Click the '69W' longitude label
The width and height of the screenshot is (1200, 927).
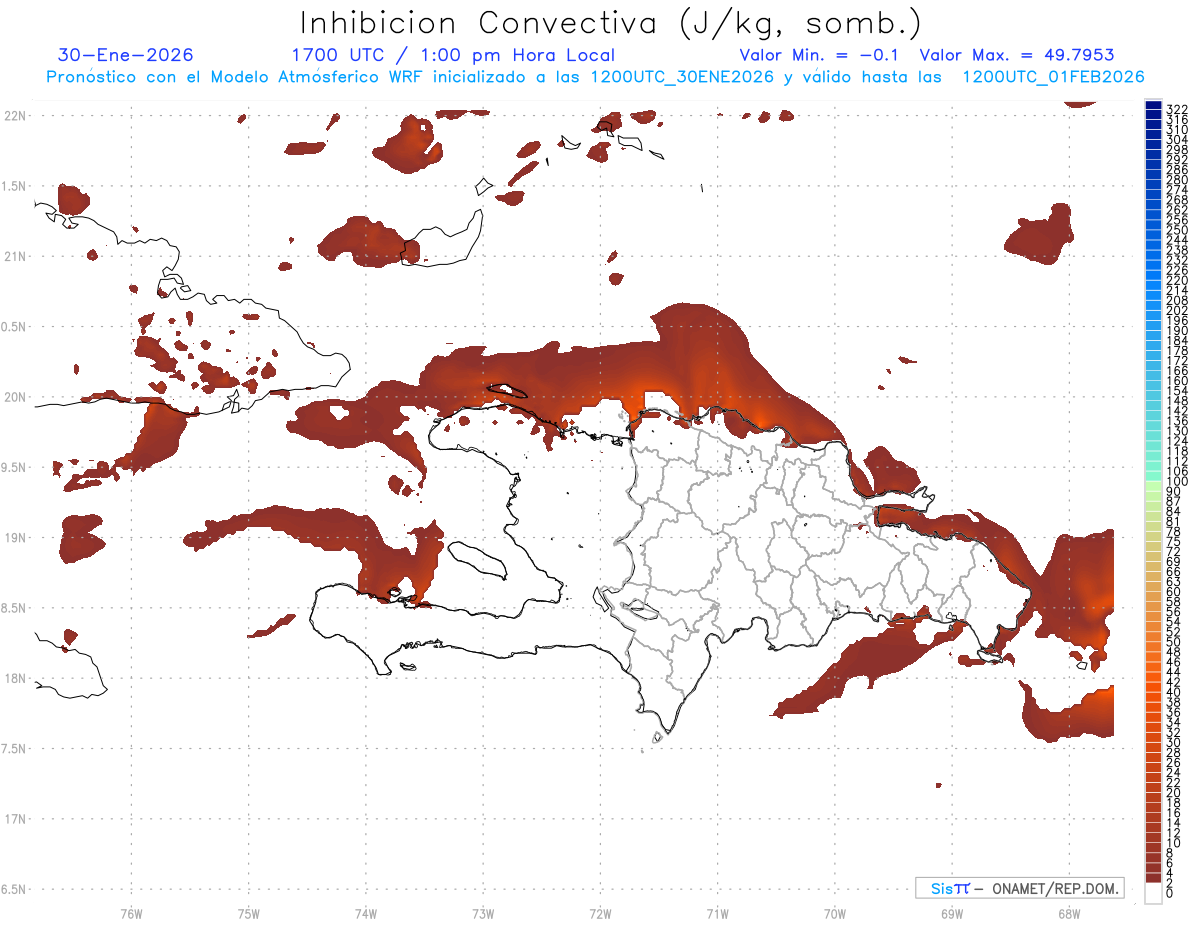pyautogui.click(x=951, y=913)
